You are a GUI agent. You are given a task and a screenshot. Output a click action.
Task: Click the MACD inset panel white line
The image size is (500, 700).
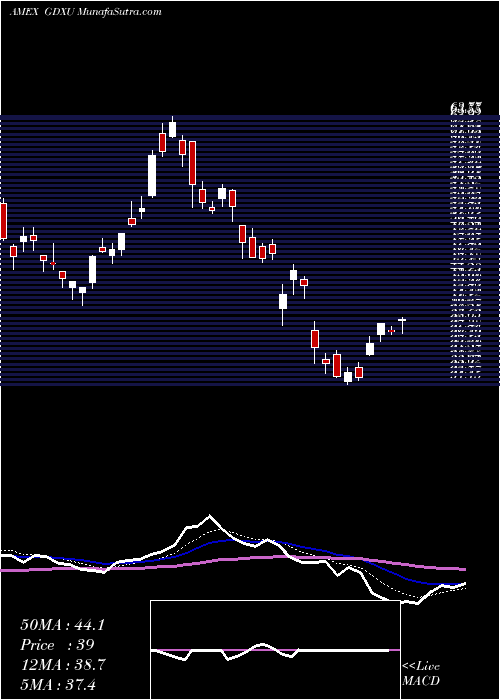tap(270, 652)
